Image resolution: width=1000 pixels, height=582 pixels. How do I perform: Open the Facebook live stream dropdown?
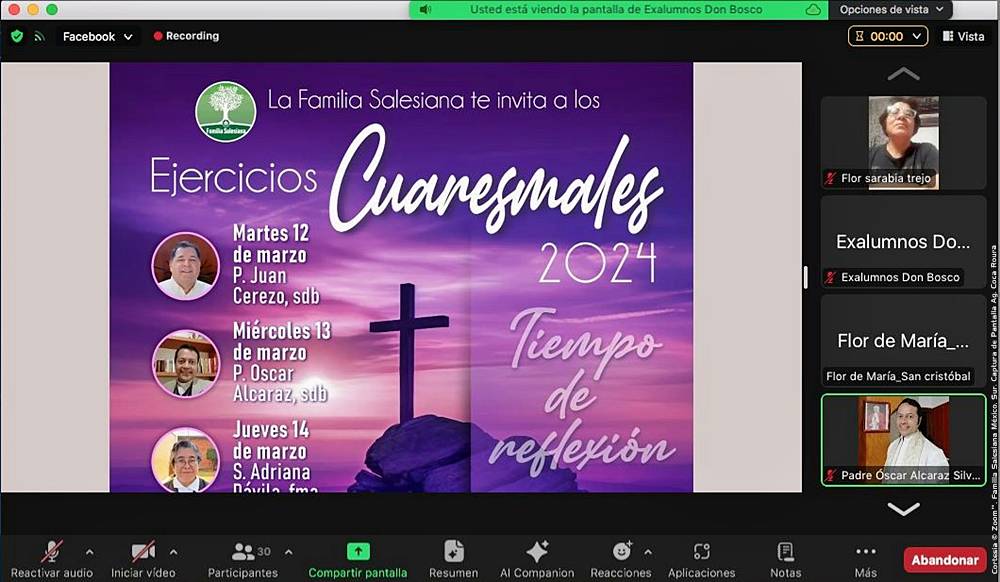pyautogui.click(x=97, y=36)
